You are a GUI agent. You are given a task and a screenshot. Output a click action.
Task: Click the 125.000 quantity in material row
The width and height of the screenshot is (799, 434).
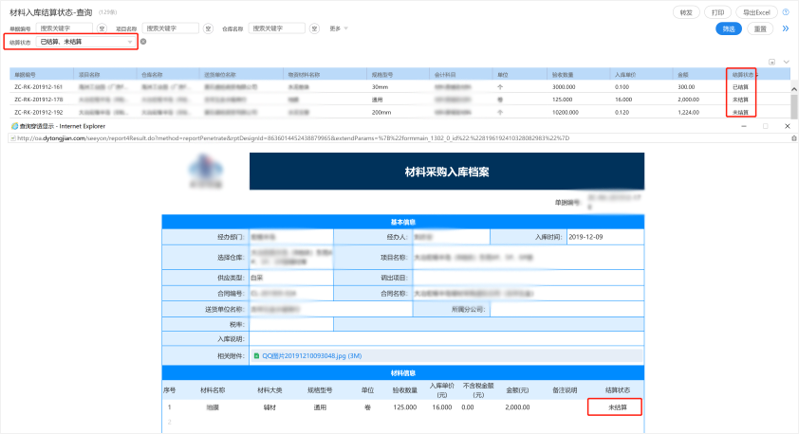pyautogui.click(x=405, y=407)
